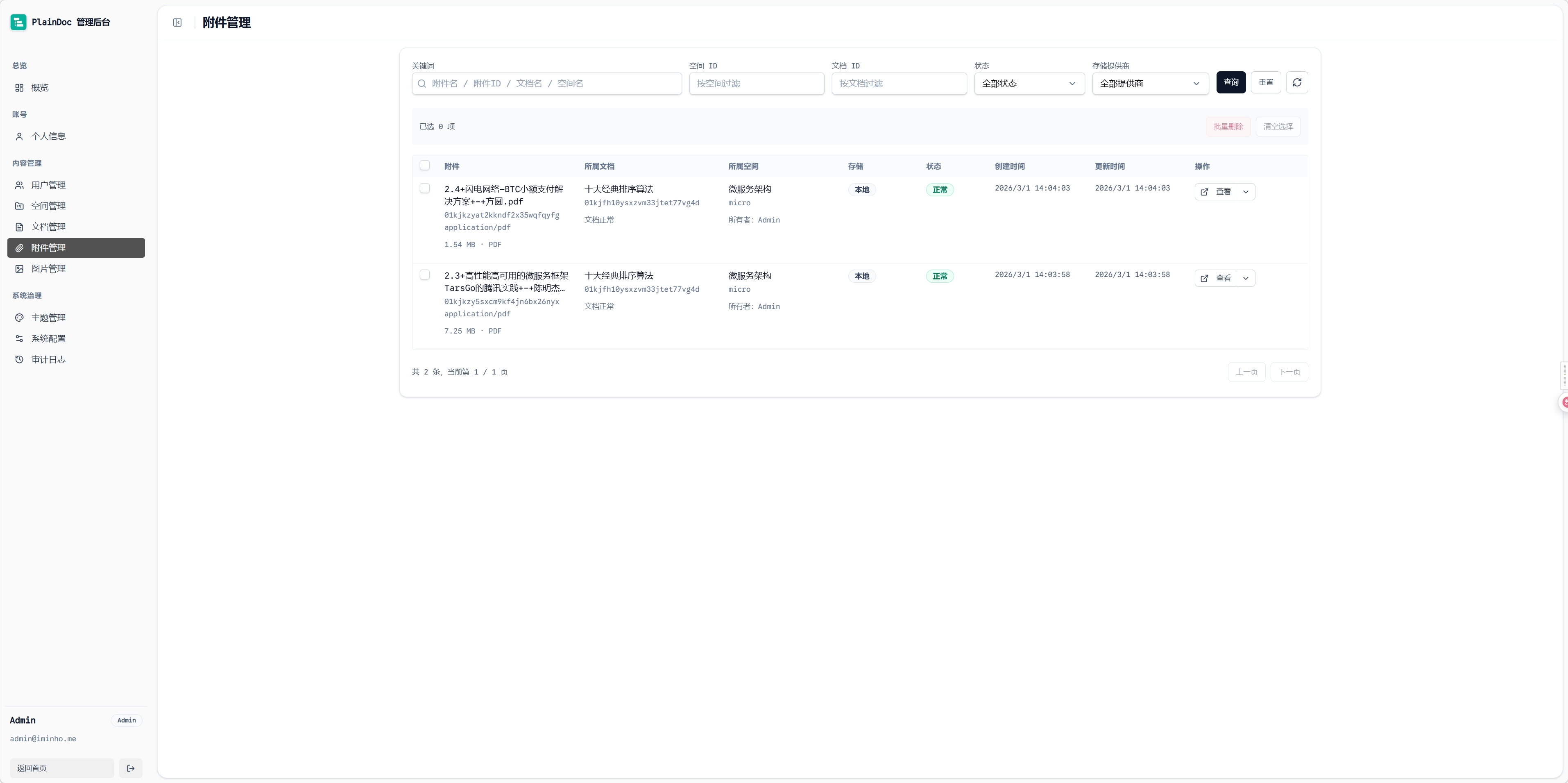
Task: Click the 清空选择 button
Action: (1278, 127)
